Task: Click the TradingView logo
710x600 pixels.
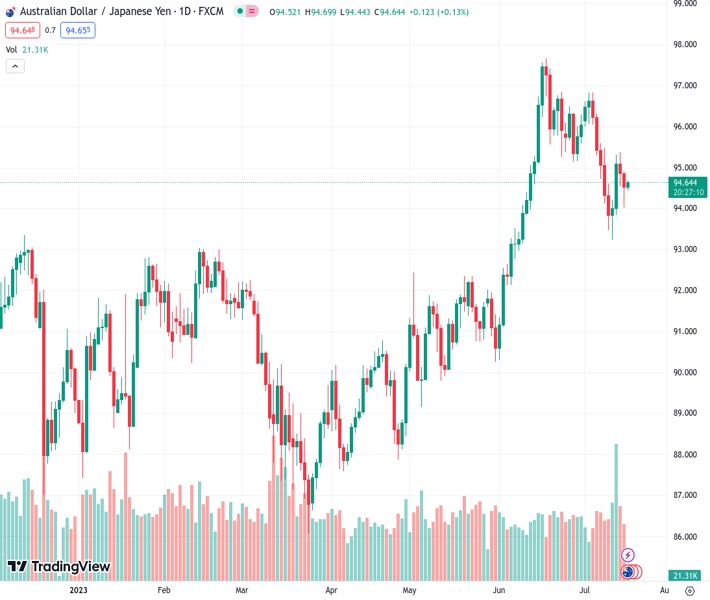Action: 58,567
